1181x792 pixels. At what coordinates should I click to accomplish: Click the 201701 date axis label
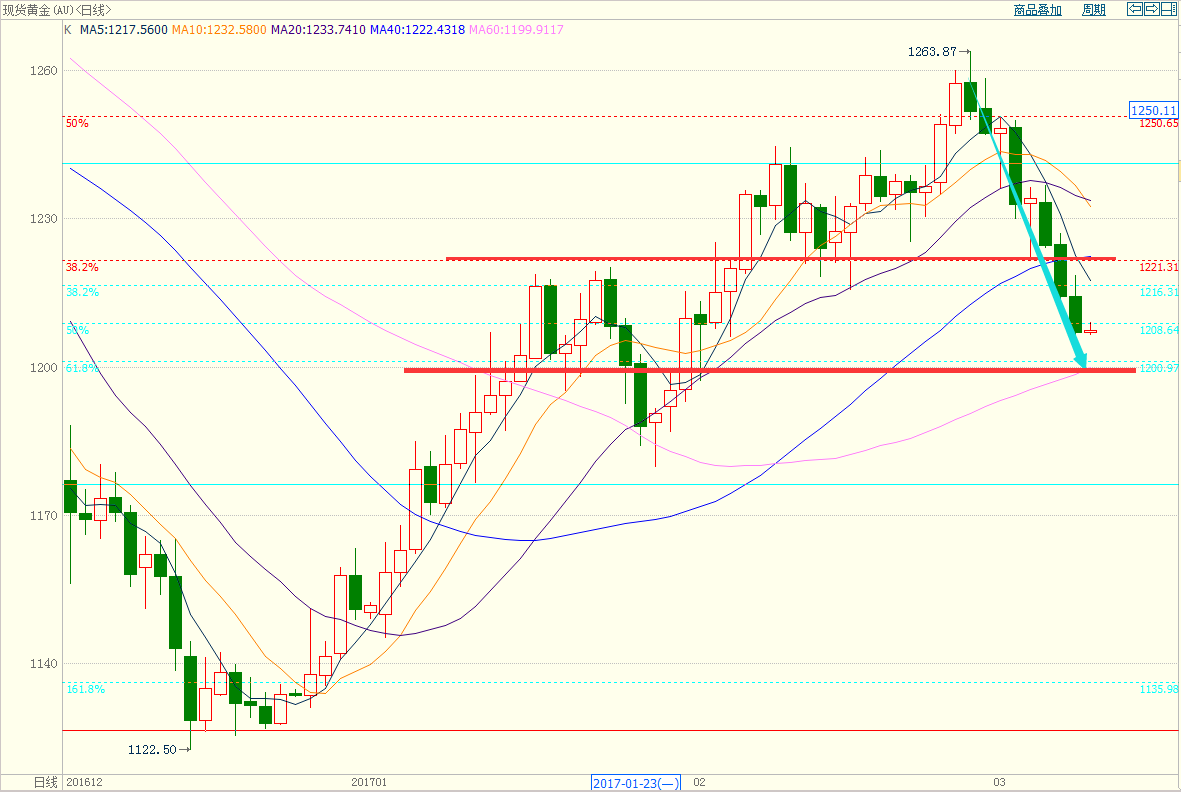tap(369, 783)
